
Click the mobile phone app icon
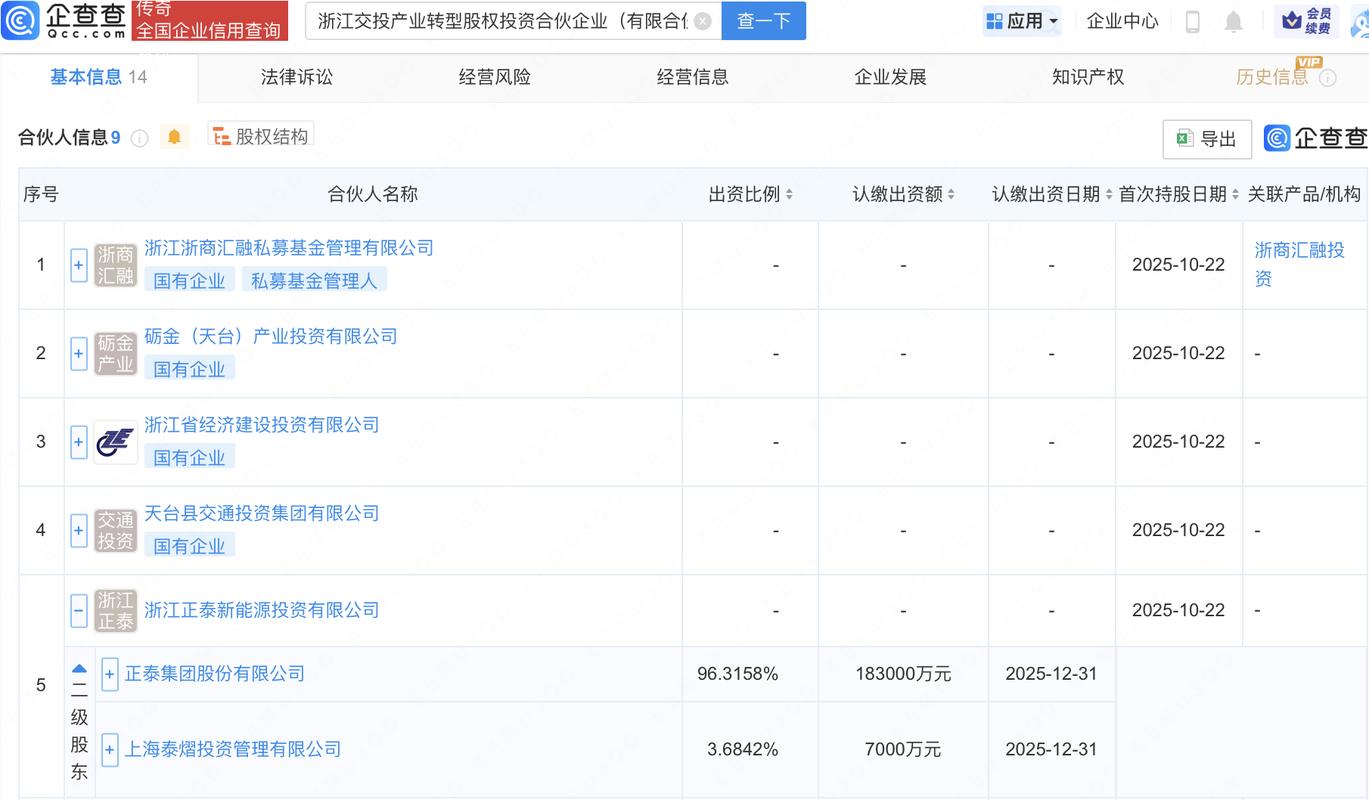[x=1192, y=20]
